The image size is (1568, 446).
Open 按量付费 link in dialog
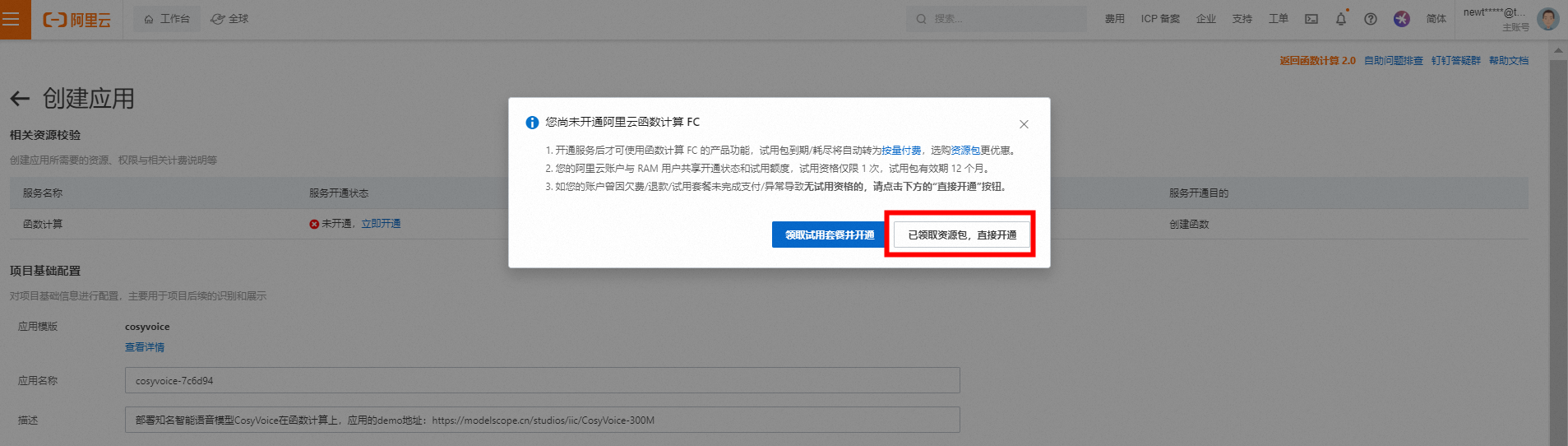tap(901, 151)
